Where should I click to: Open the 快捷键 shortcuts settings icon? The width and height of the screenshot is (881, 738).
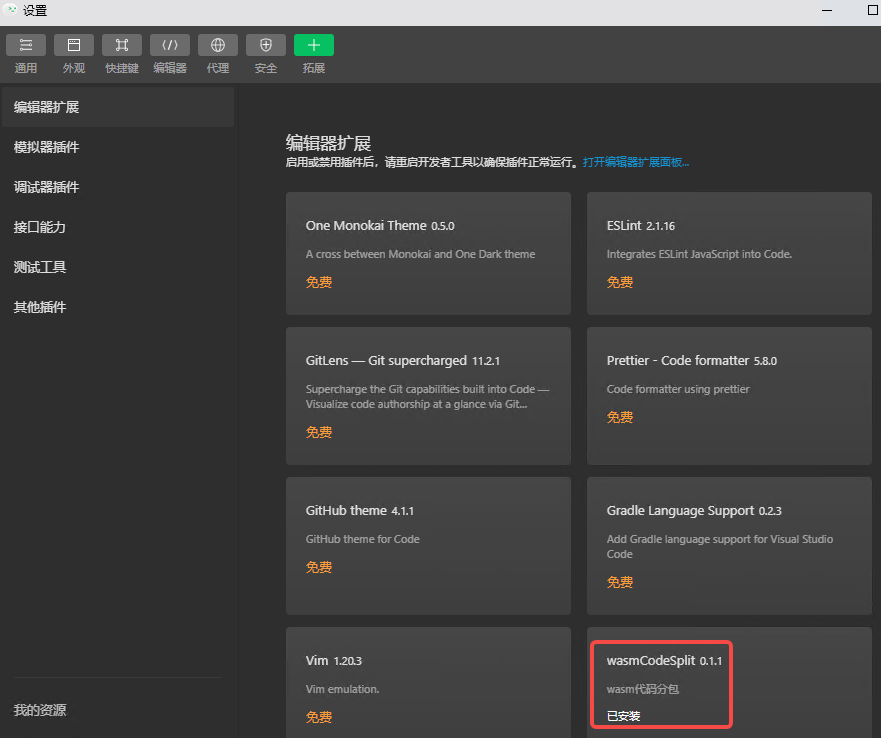point(122,45)
